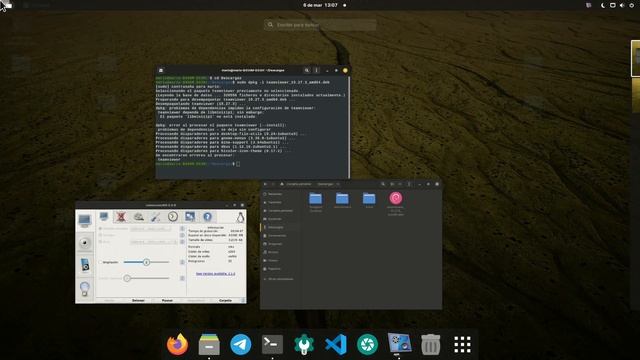Open the tab left of the screwdriver icon

pos(138,217)
